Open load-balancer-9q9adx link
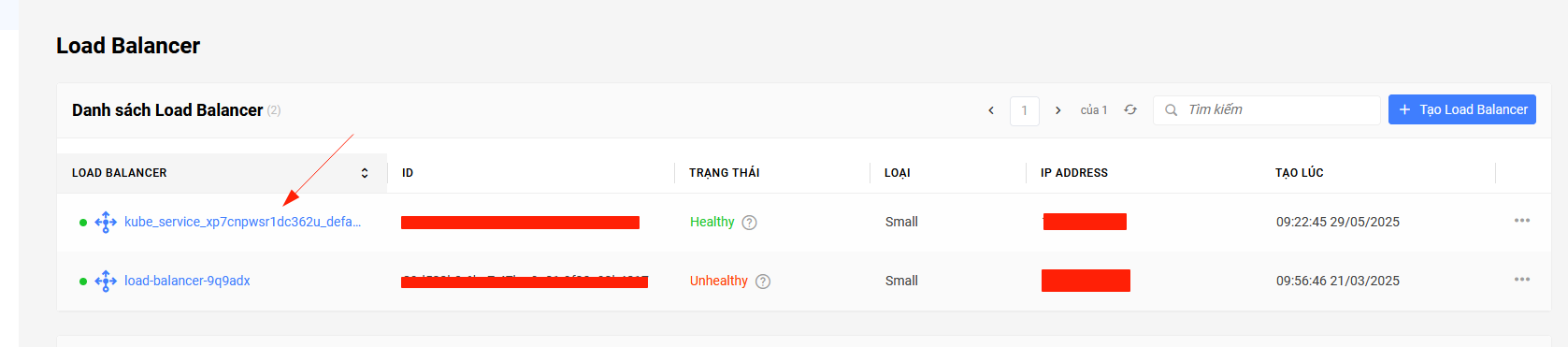This screenshot has width=1568, height=347. [x=187, y=281]
